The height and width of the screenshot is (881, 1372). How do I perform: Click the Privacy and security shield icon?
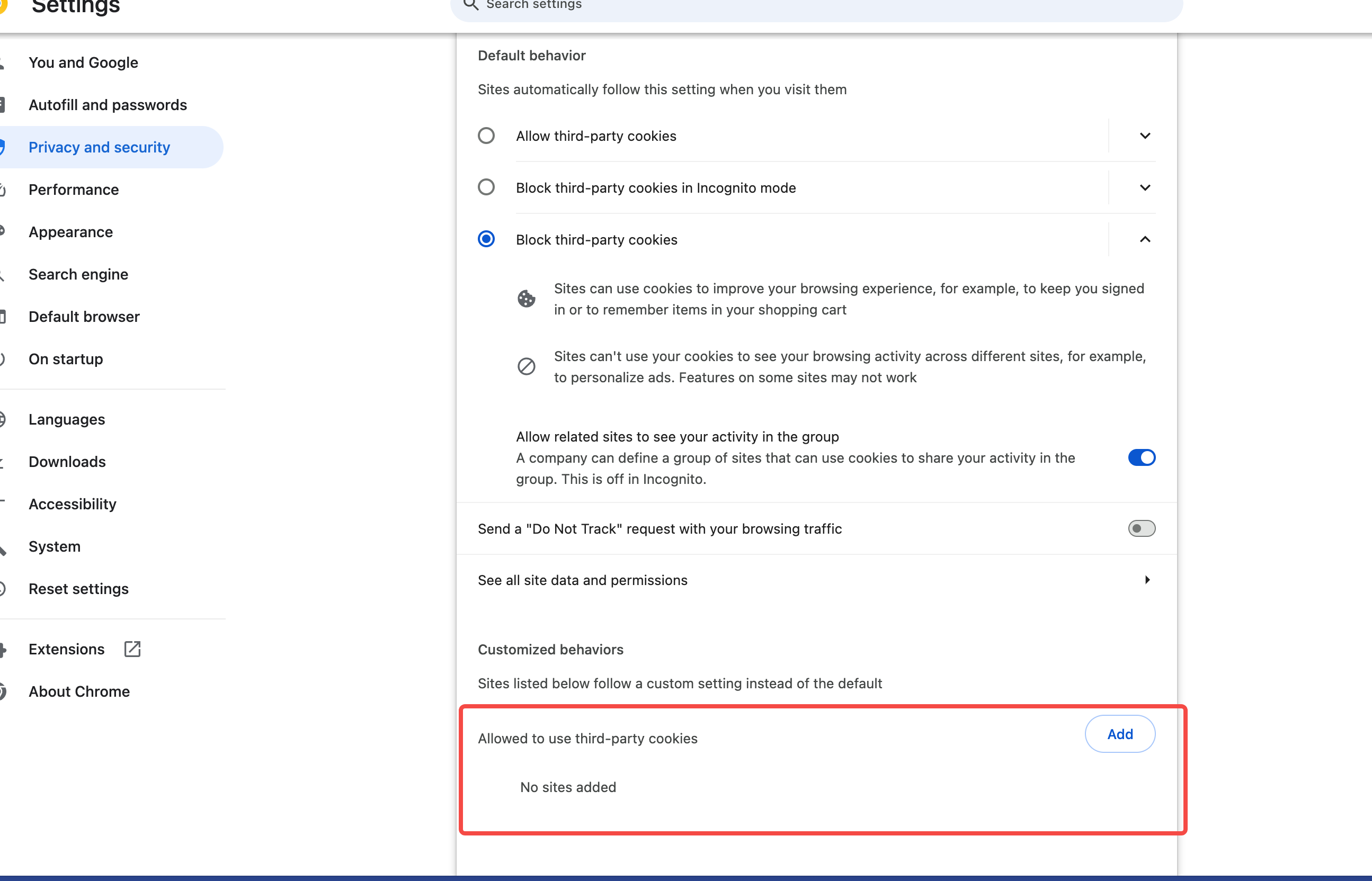(x=2, y=147)
